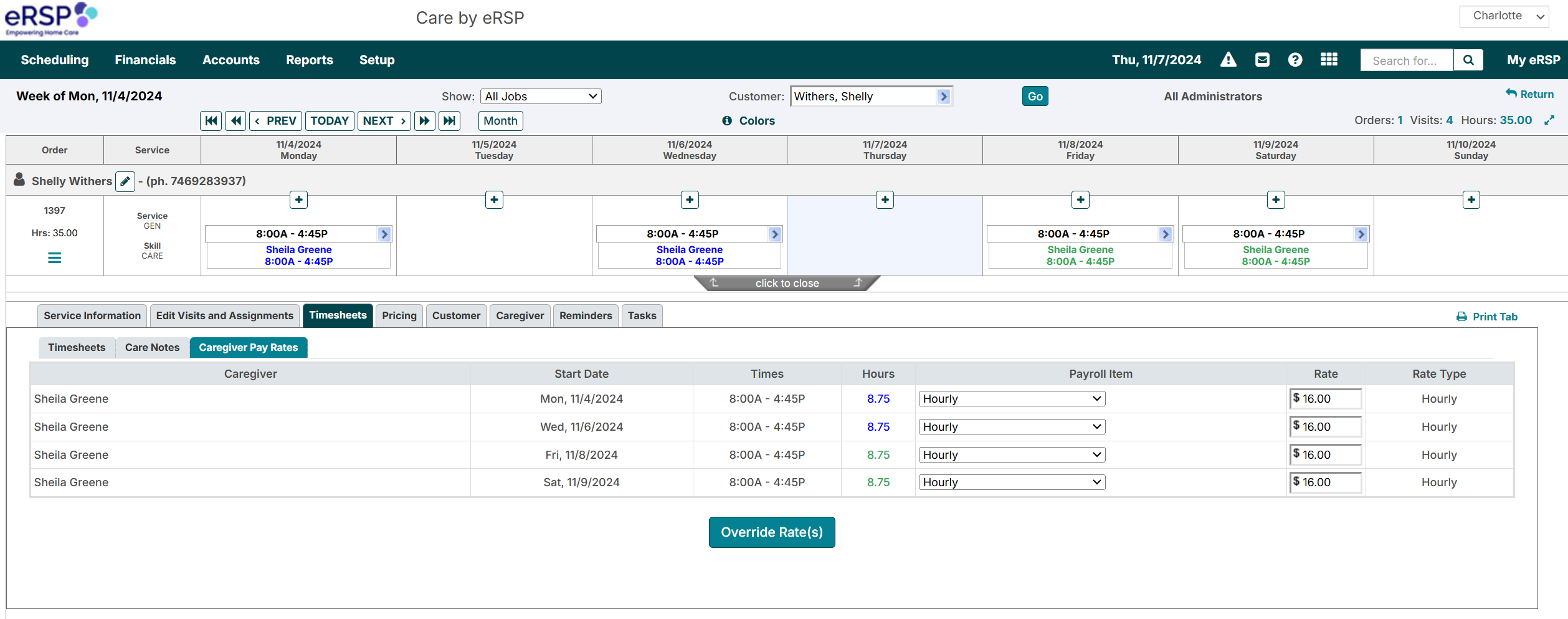Open the menu for order 1397
The image size is (1568, 619).
click(54, 257)
